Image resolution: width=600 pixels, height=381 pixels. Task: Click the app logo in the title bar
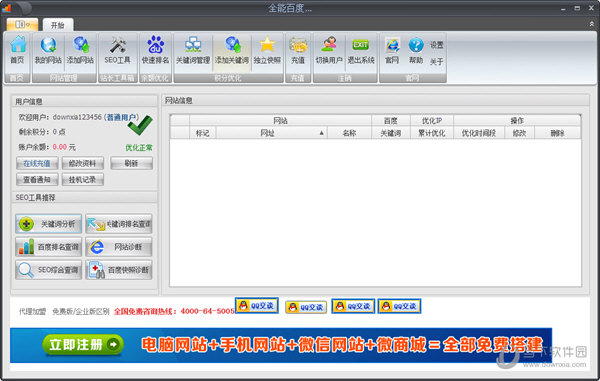tap(7, 7)
